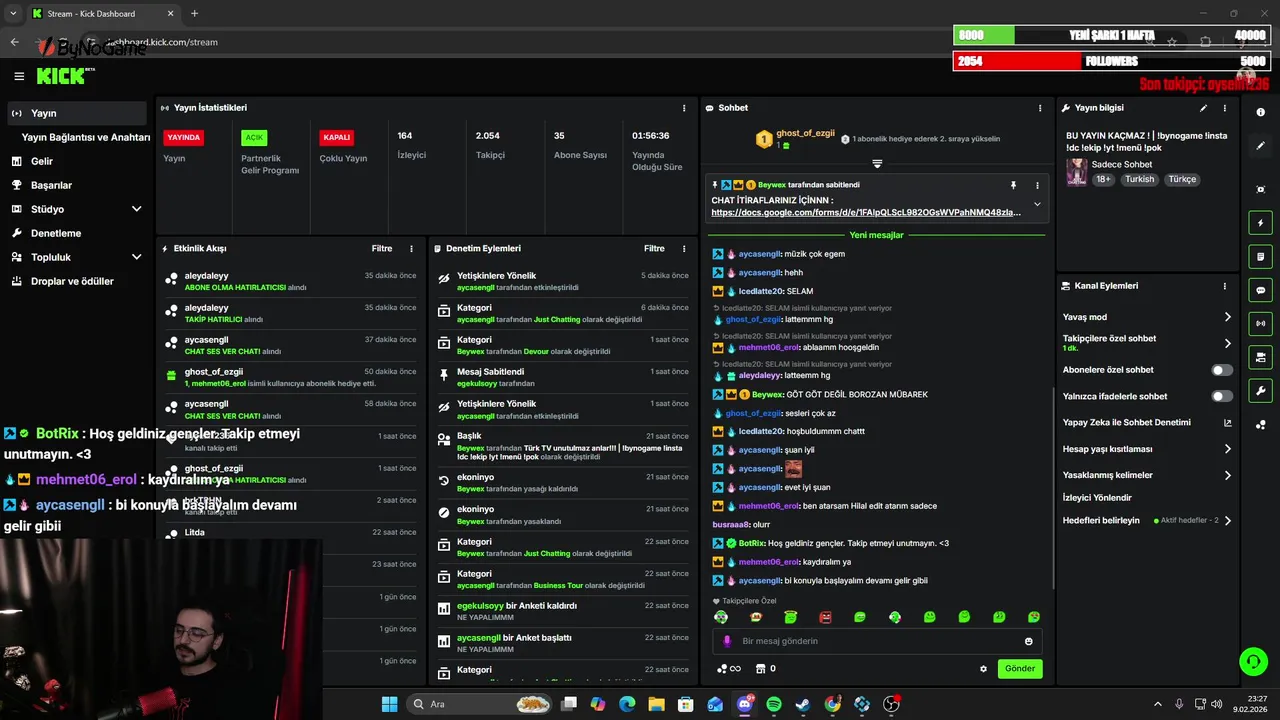1280x720 pixels.
Task: Open Yasaklanmış kelimeler settings arrow
Action: 1228,475
